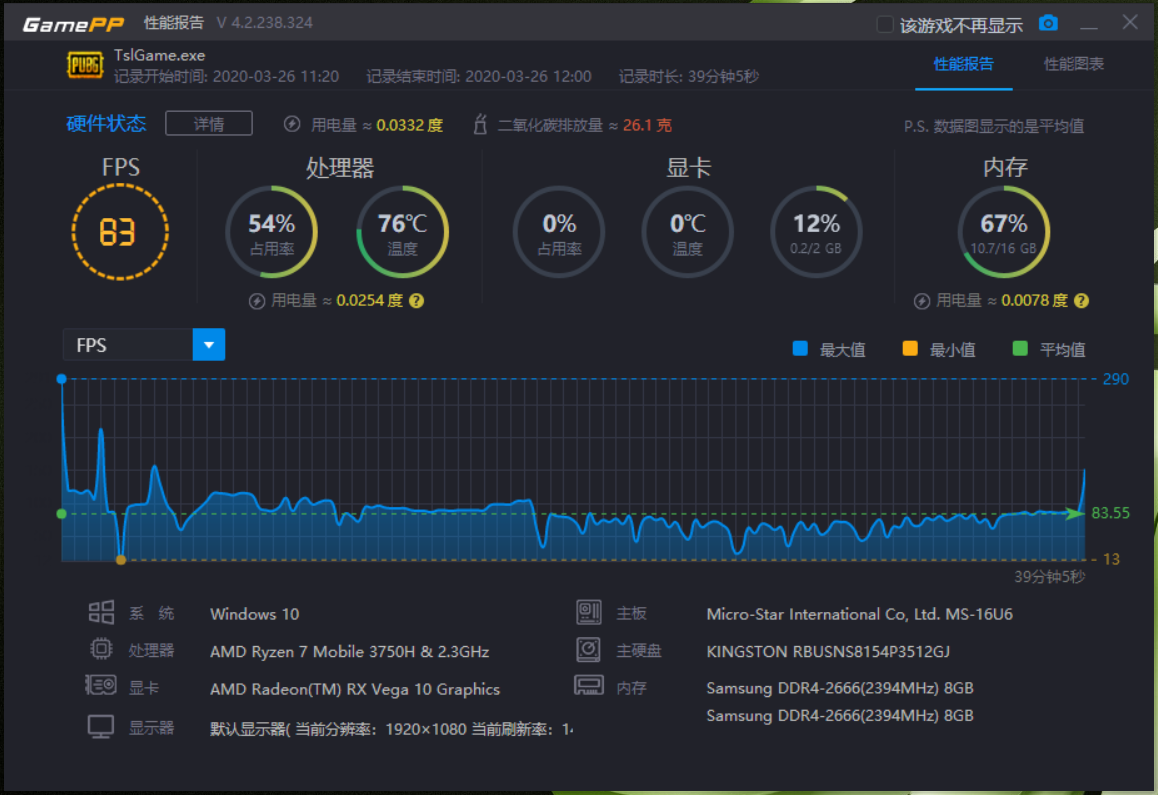Click the orange minimum point marker on chart
Screen dimensions: 1158x795
[121, 560]
